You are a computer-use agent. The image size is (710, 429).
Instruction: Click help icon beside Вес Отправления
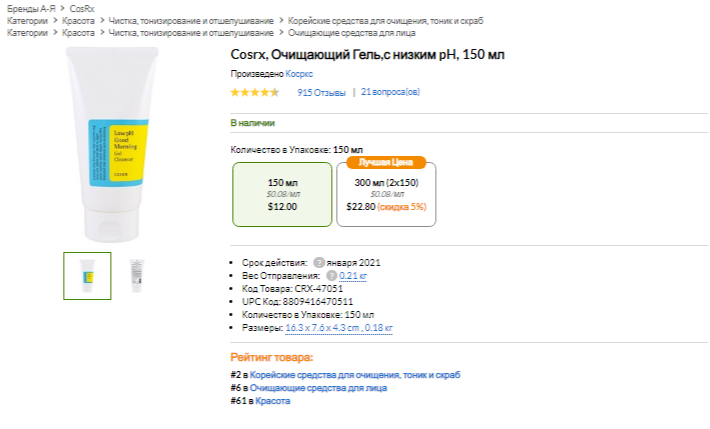point(330,275)
